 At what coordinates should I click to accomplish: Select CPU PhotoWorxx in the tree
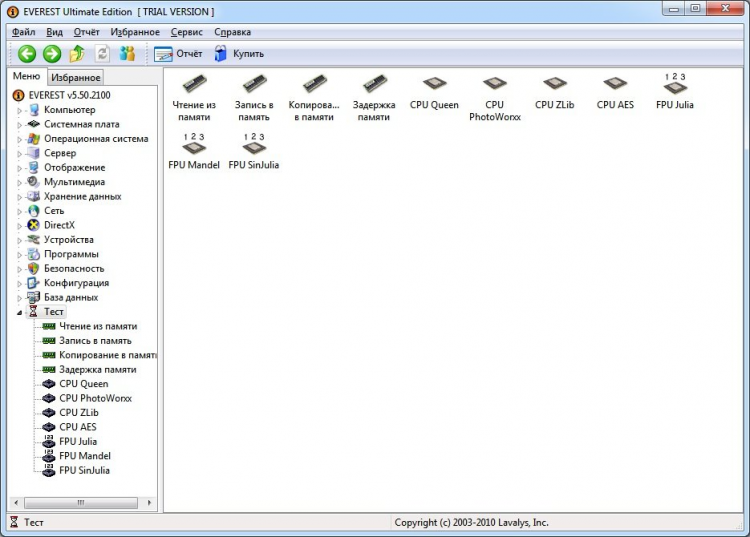pos(95,398)
